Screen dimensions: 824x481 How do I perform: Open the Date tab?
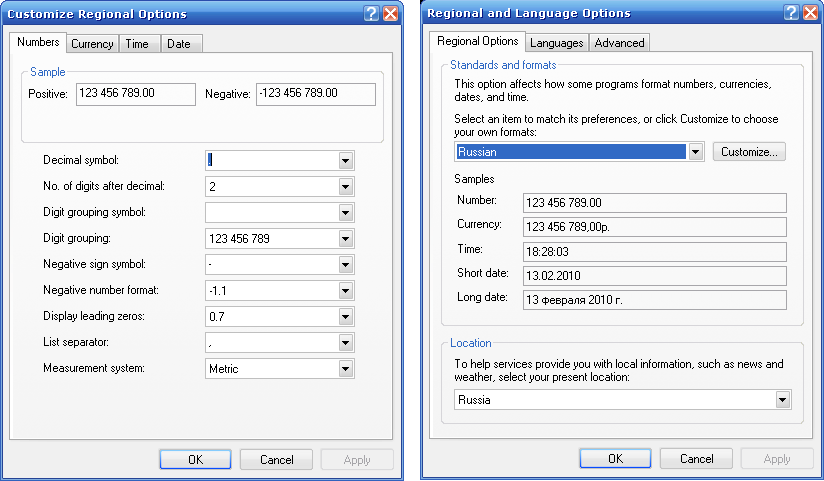click(x=179, y=44)
